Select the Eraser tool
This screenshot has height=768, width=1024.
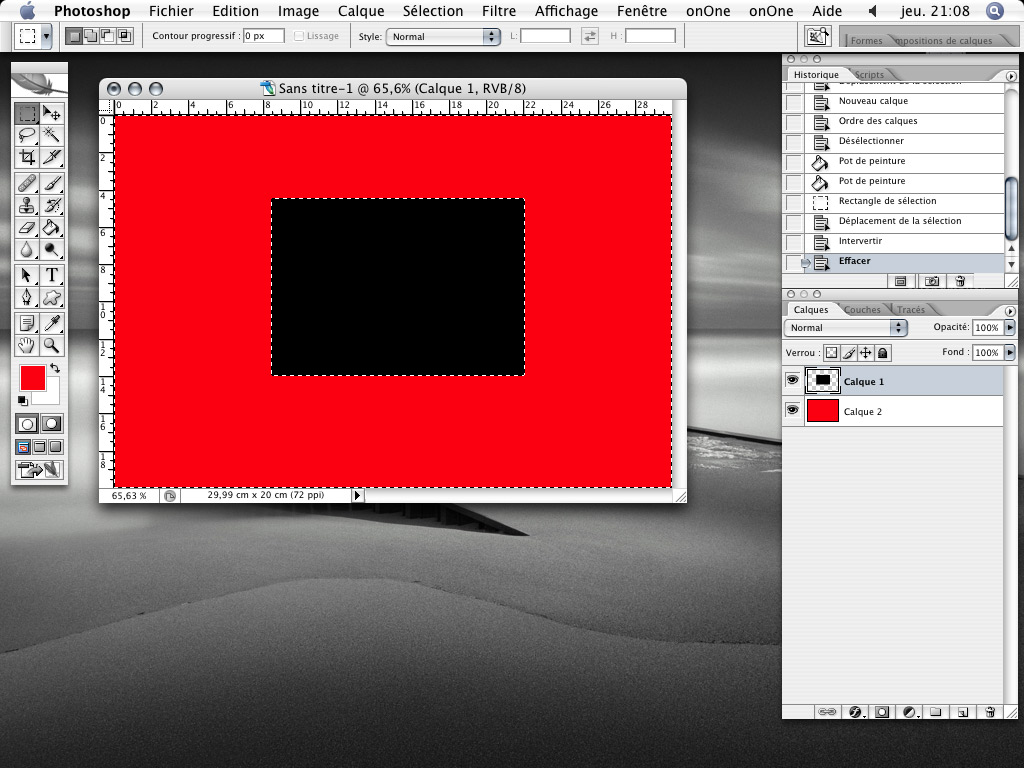click(x=27, y=227)
